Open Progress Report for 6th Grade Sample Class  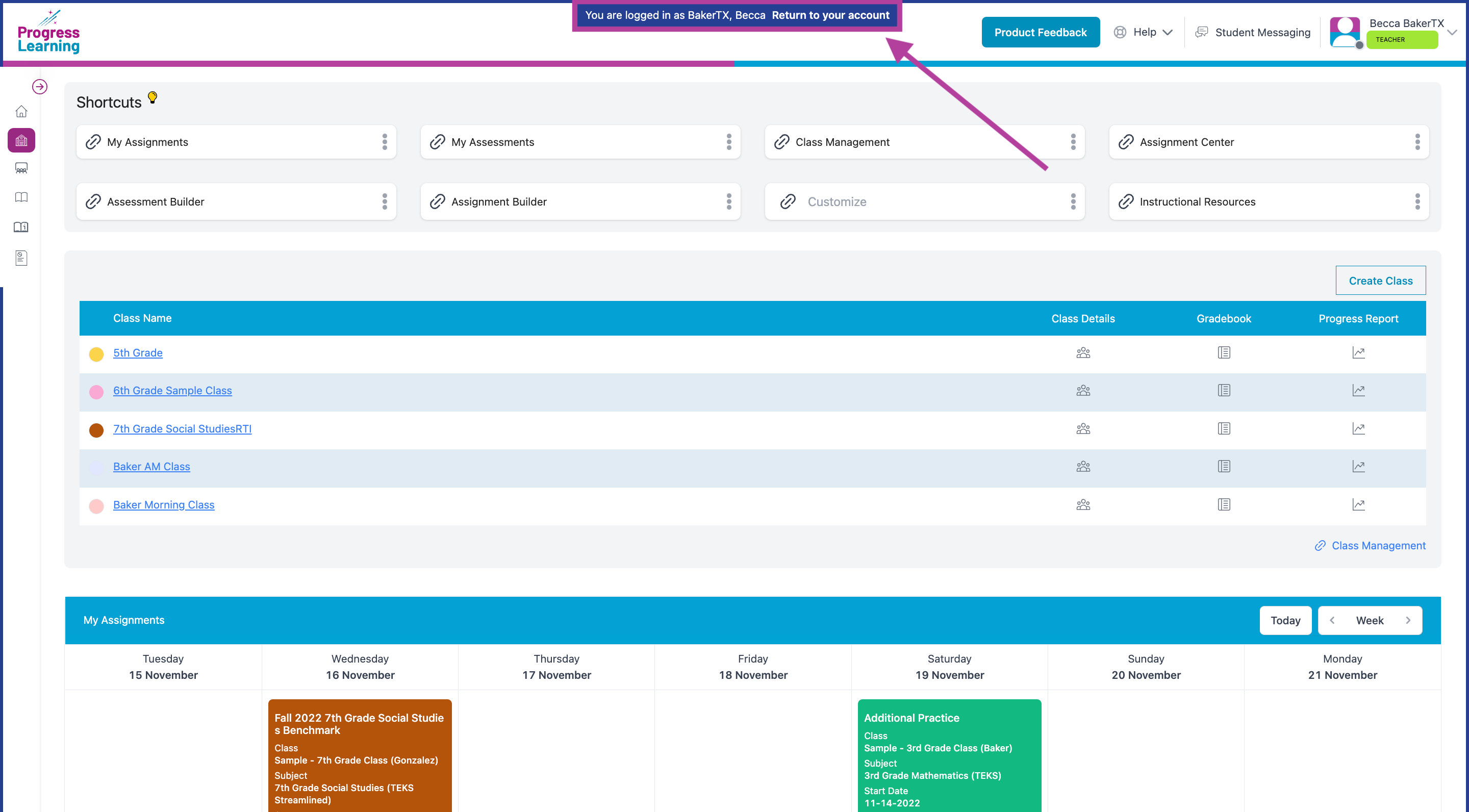[x=1358, y=391]
